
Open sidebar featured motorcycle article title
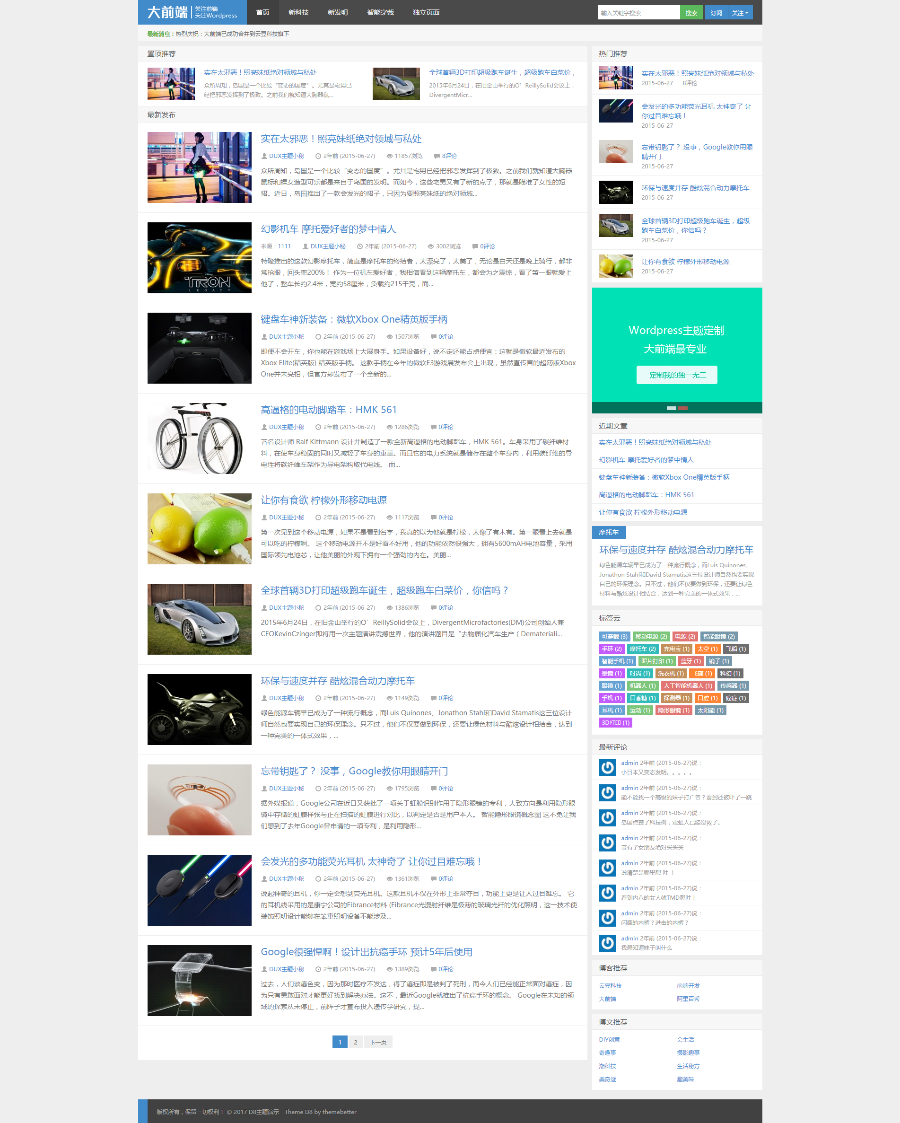(x=676, y=550)
